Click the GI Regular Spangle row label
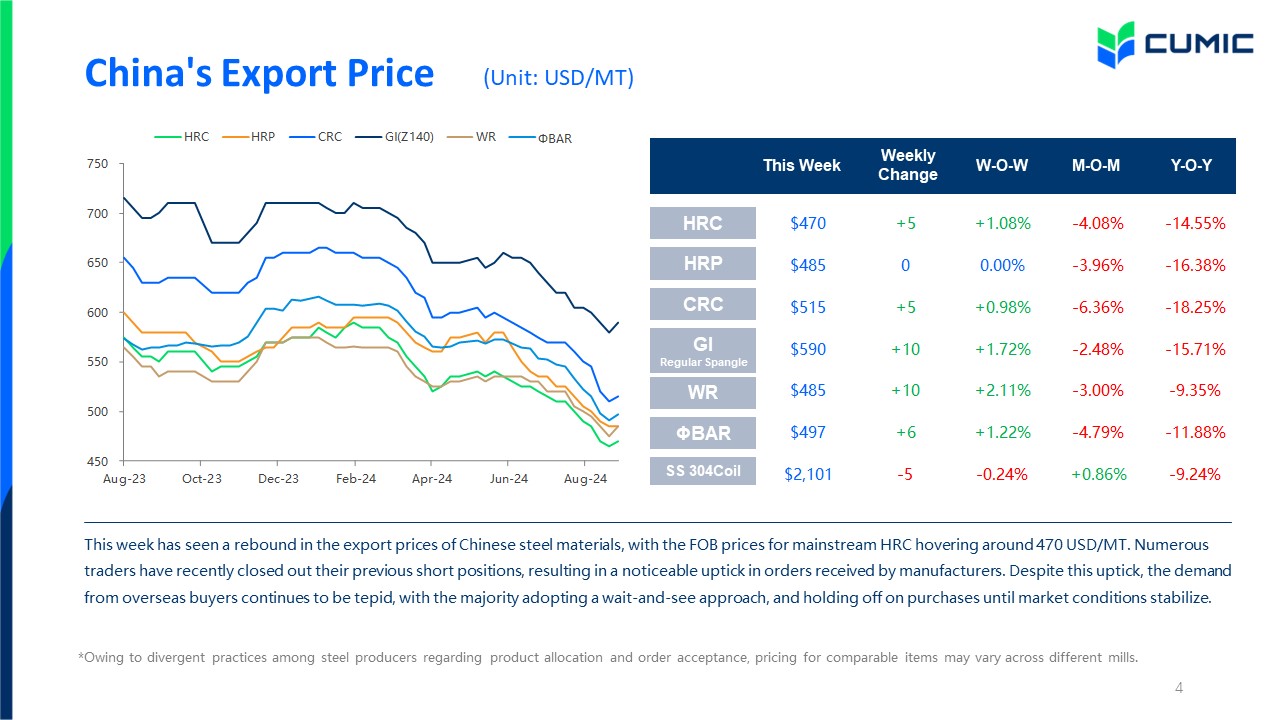This screenshot has width=1280, height=720. [x=702, y=349]
